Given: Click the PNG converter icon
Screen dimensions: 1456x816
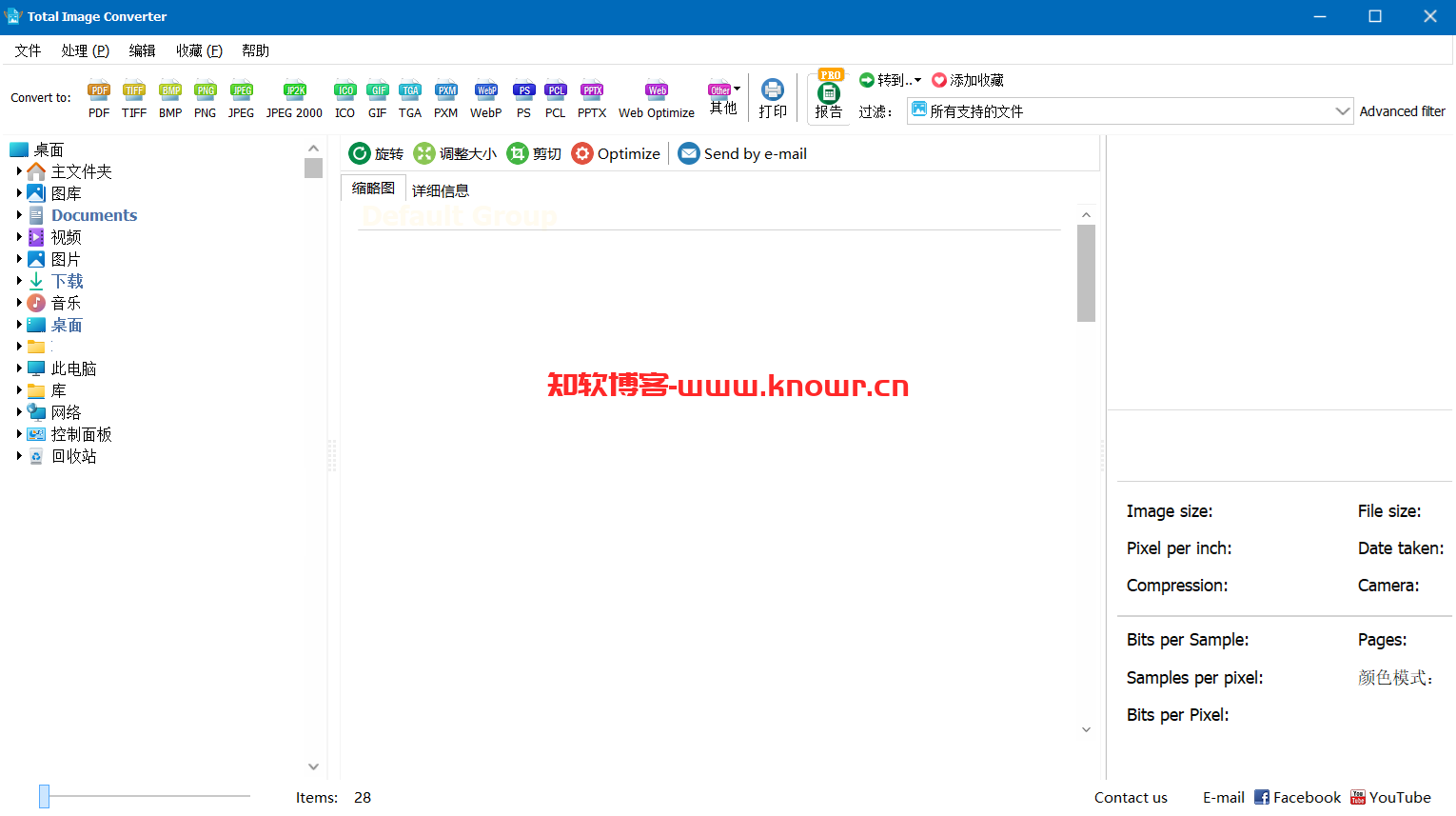Looking at the screenshot, I should (x=205, y=99).
